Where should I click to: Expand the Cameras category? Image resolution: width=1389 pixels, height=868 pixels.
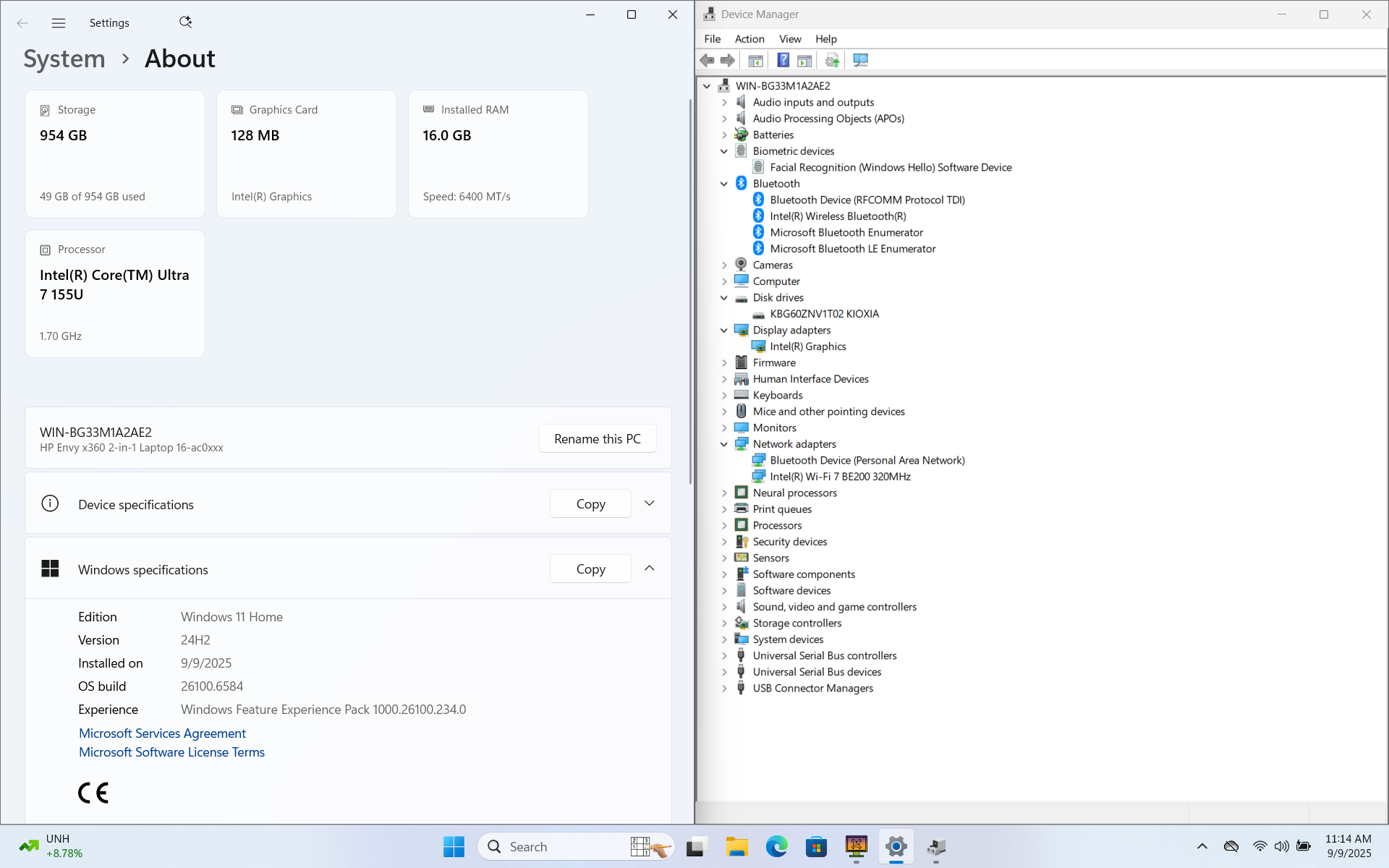[724, 265]
